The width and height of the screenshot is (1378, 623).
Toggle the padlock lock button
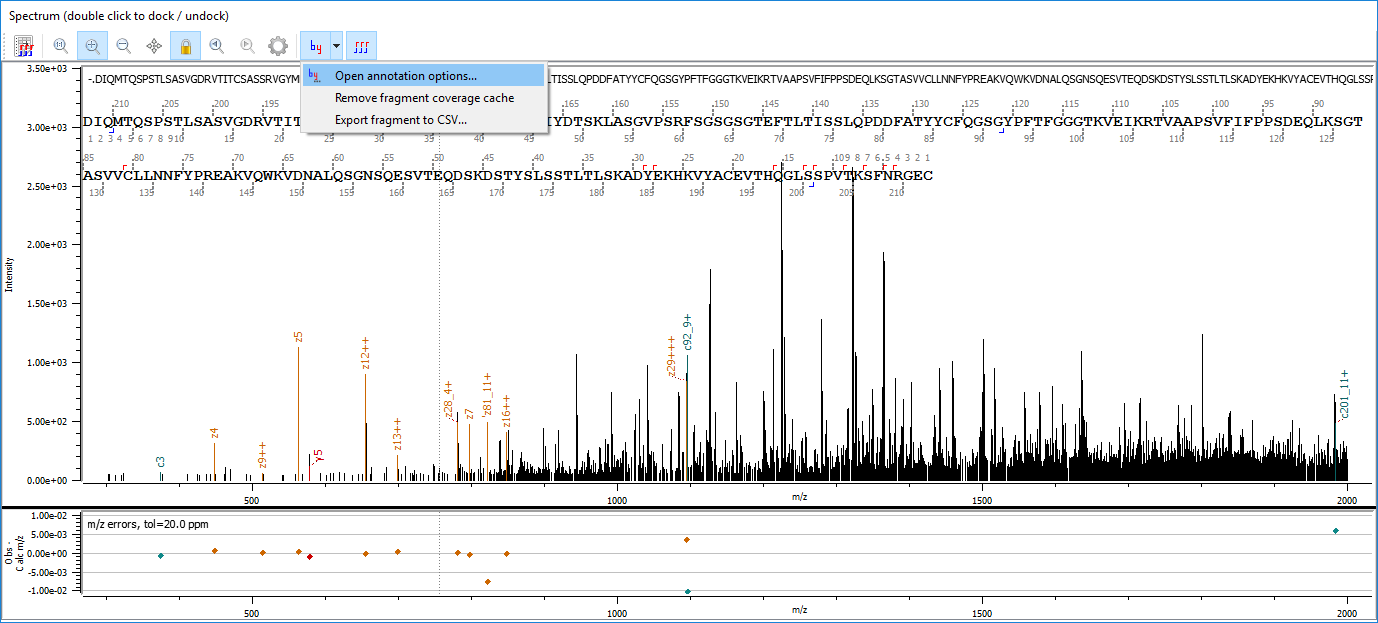[x=185, y=46]
